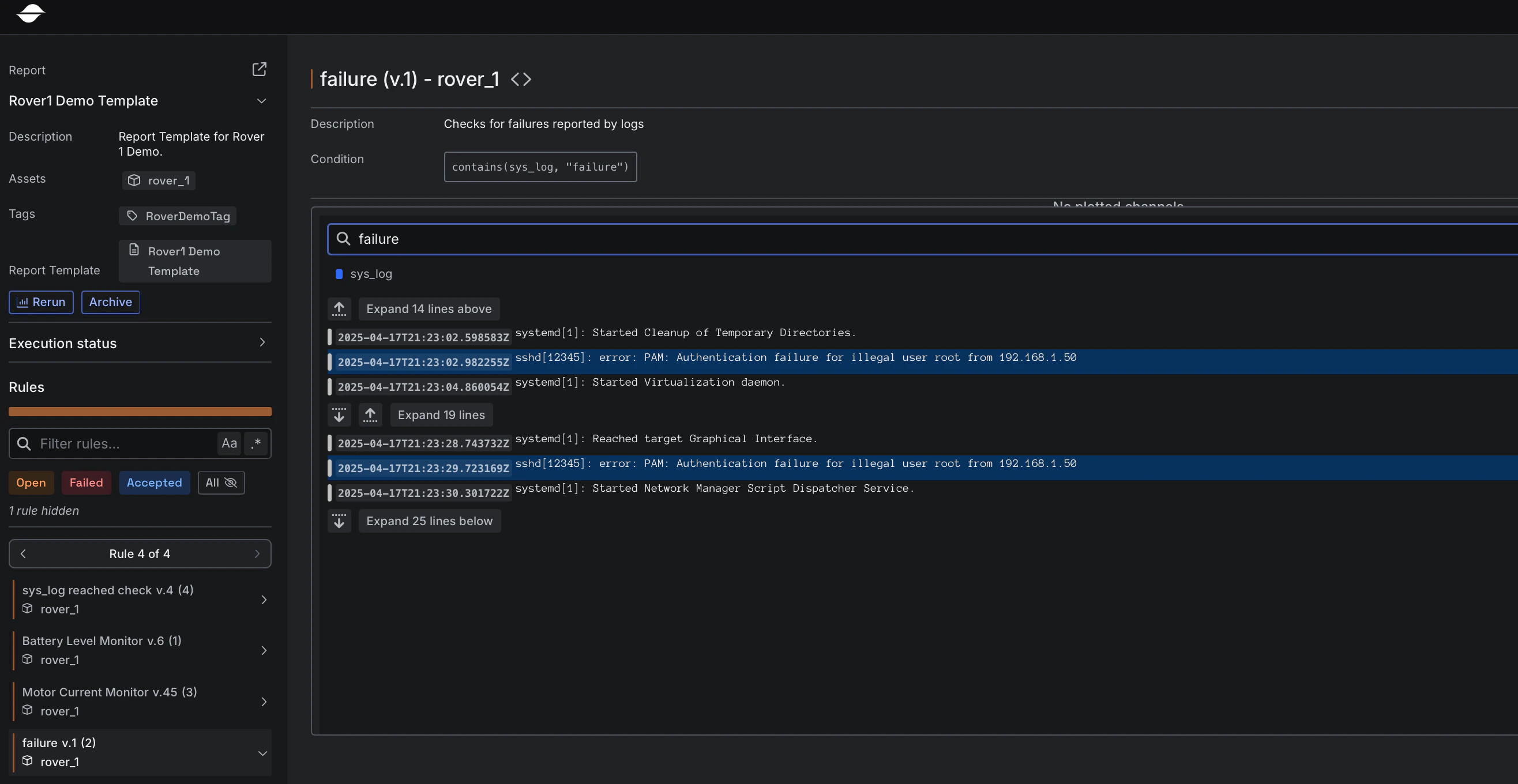Click the expand-upward arrow above the log lines
Viewport: 1518px width, 784px height.
[x=339, y=308]
